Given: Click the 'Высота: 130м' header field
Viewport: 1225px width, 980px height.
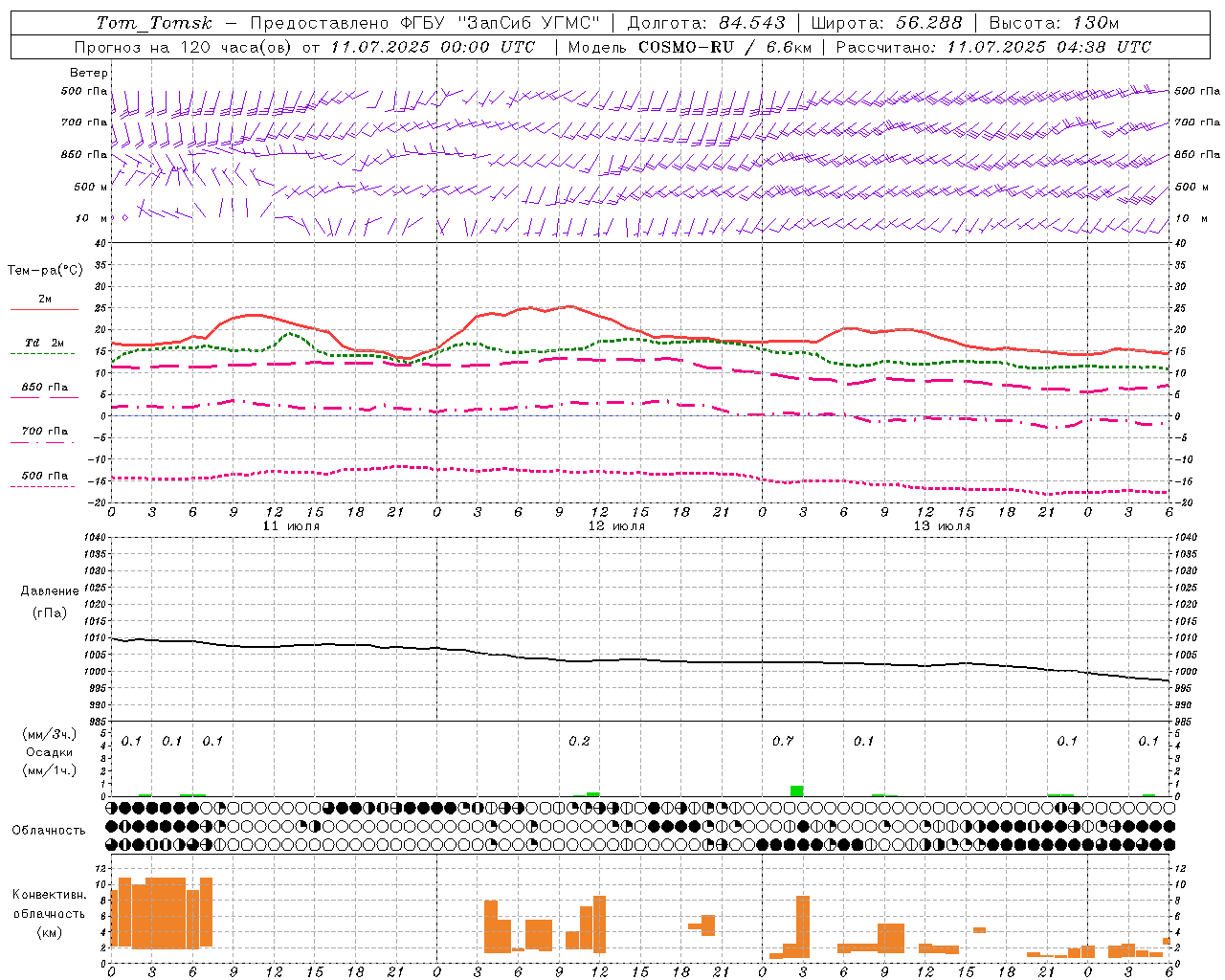Looking at the screenshot, I should tap(1054, 23).
